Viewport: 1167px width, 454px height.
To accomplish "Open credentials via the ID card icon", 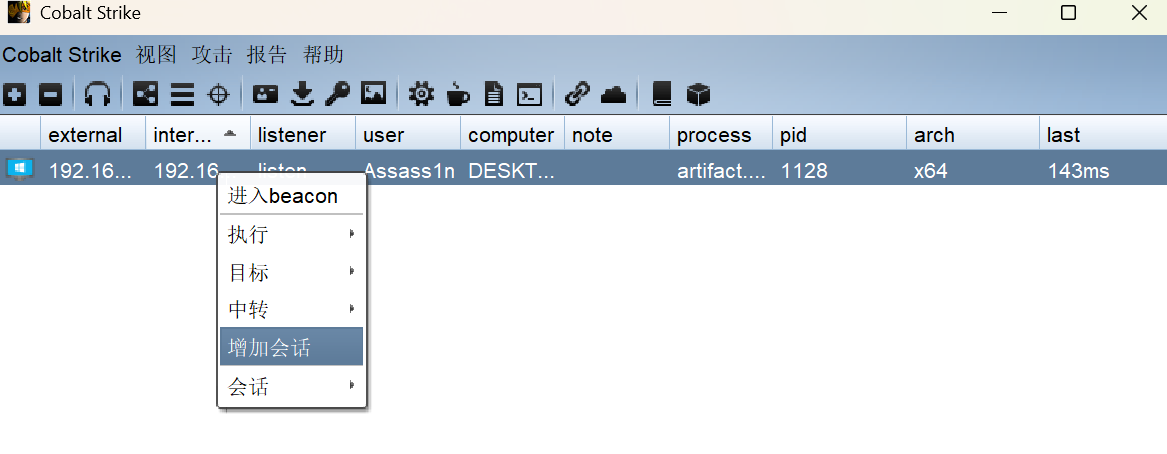I will (265, 95).
